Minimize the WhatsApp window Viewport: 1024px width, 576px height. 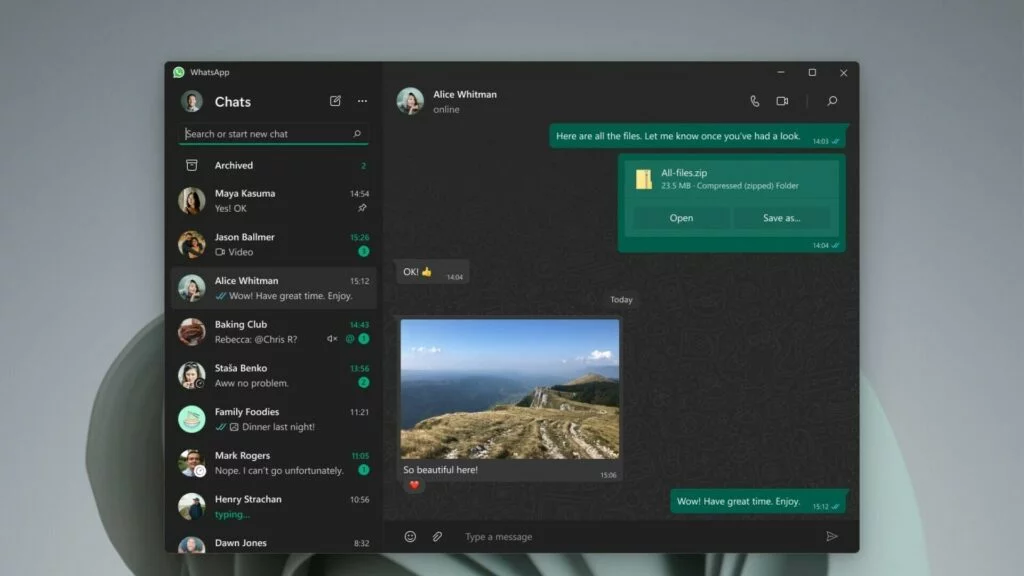point(781,72)
